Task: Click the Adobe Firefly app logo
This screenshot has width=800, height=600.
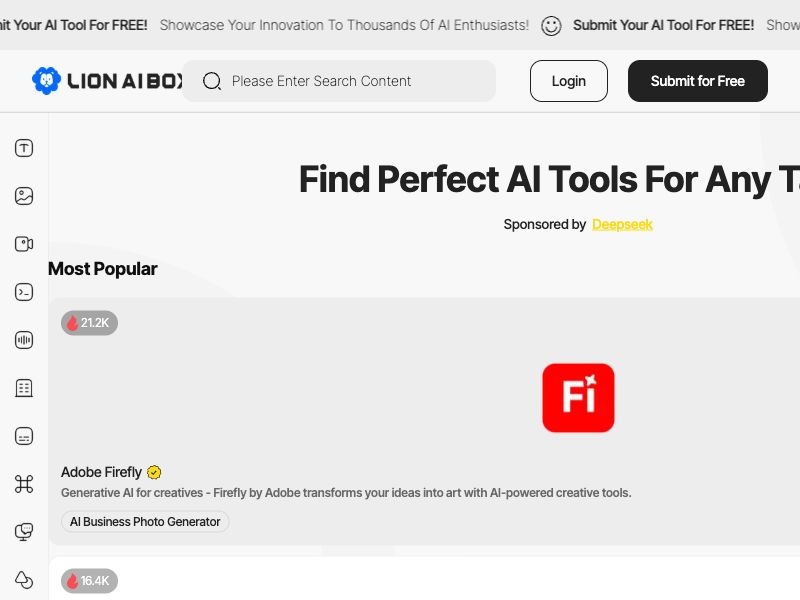Action: (578, 398)
